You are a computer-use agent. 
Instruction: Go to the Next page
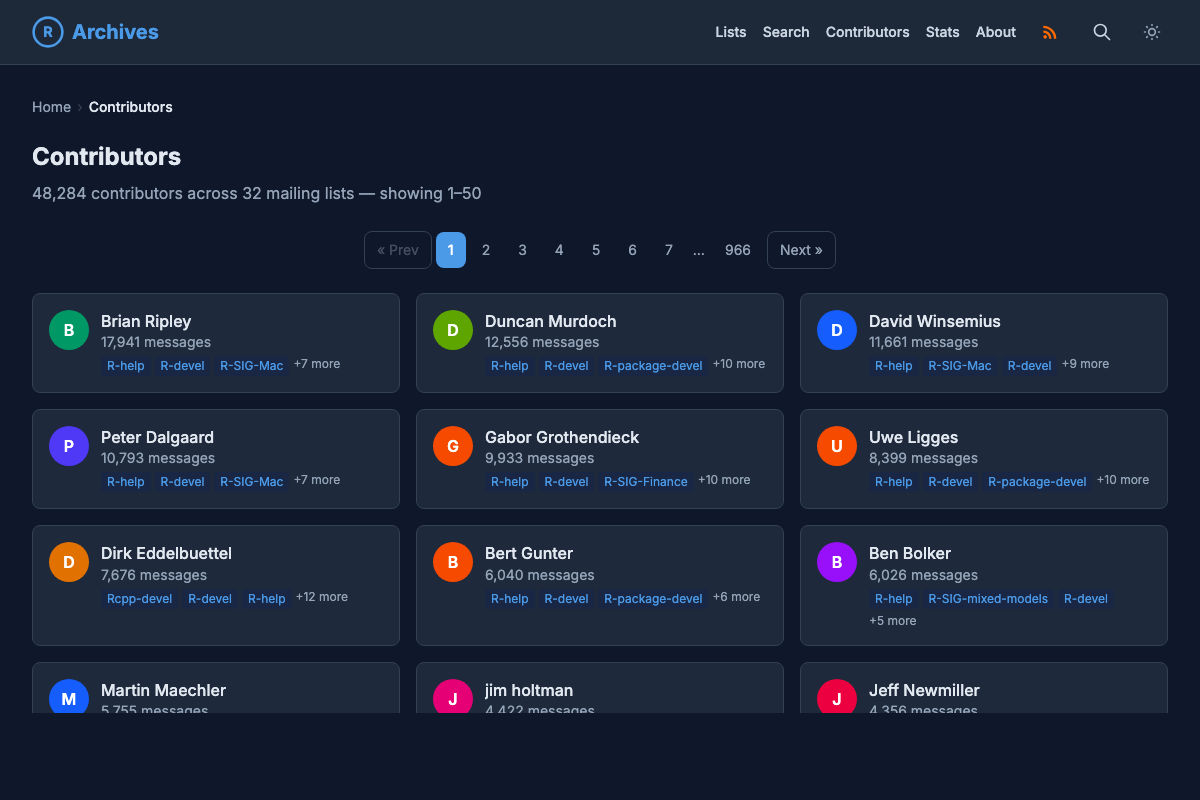pos(800,250)
